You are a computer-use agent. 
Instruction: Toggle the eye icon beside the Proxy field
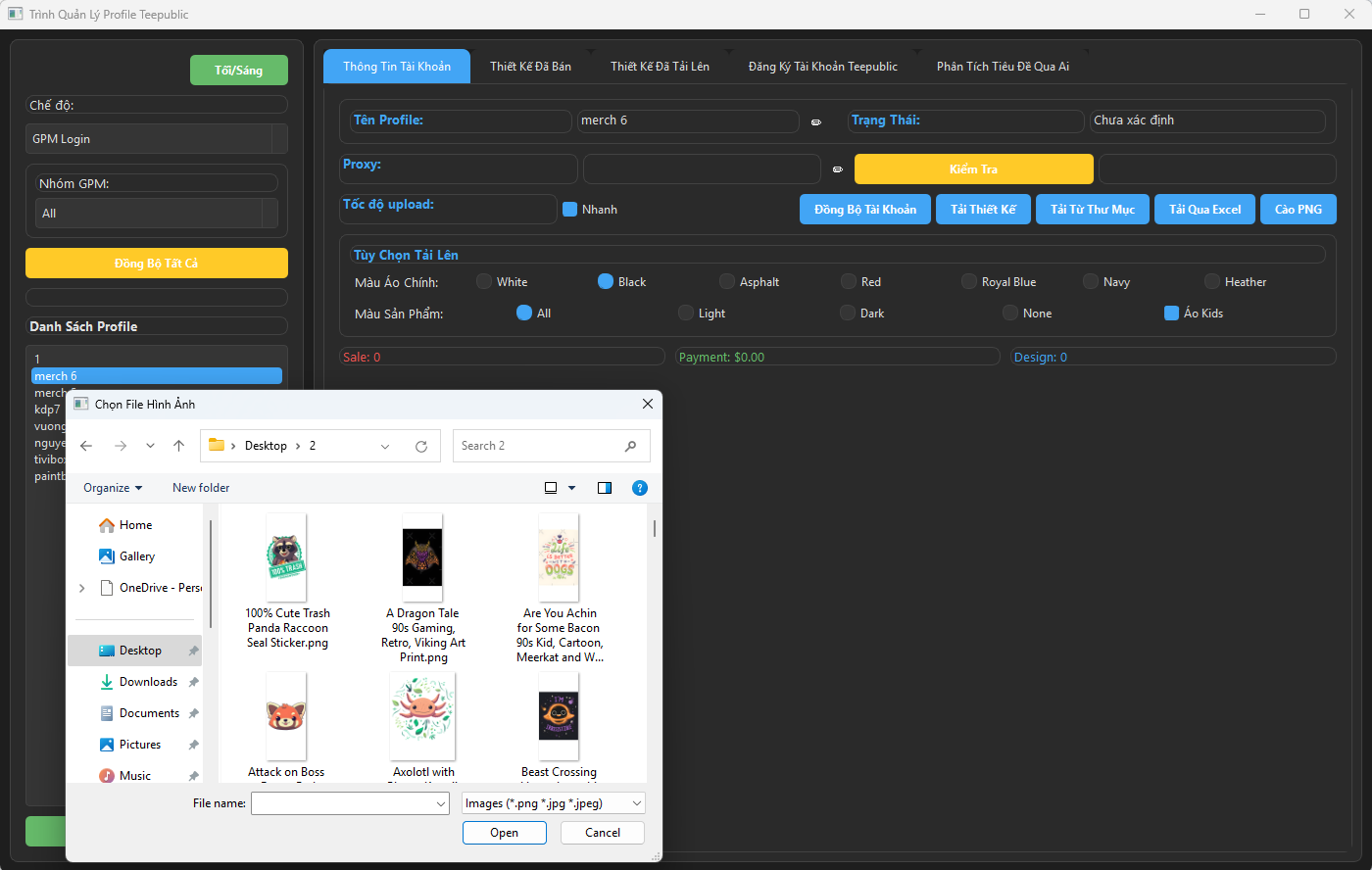click(x=838, y=169)
